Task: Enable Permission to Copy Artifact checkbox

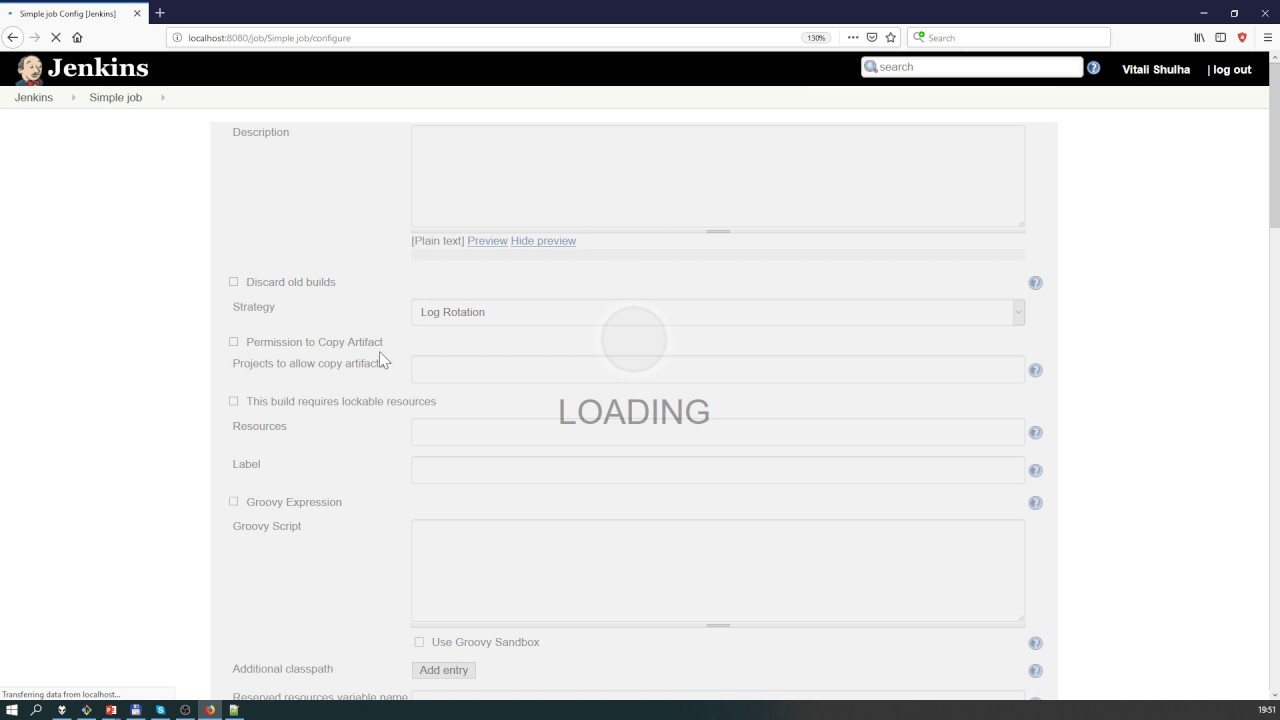Action: point(234,342)
